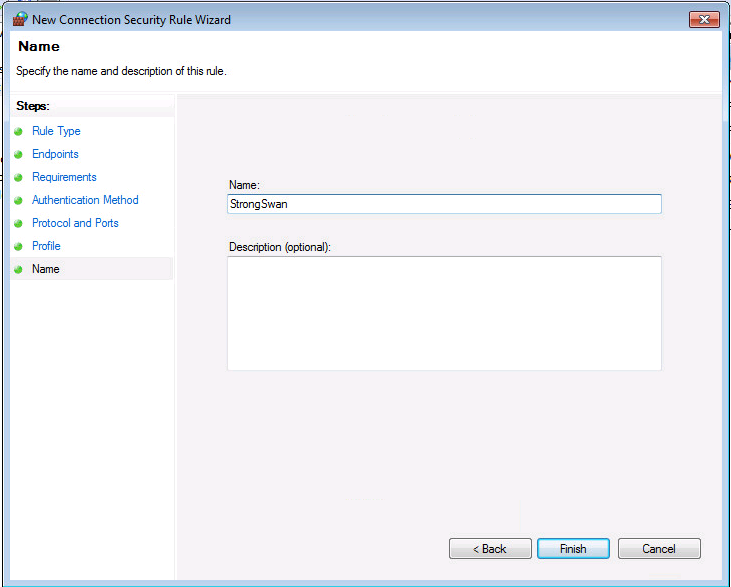This screenshot has height=587, width=731.
Task: Click the Name field containing StrongSwan
Action: click(444, 204)
